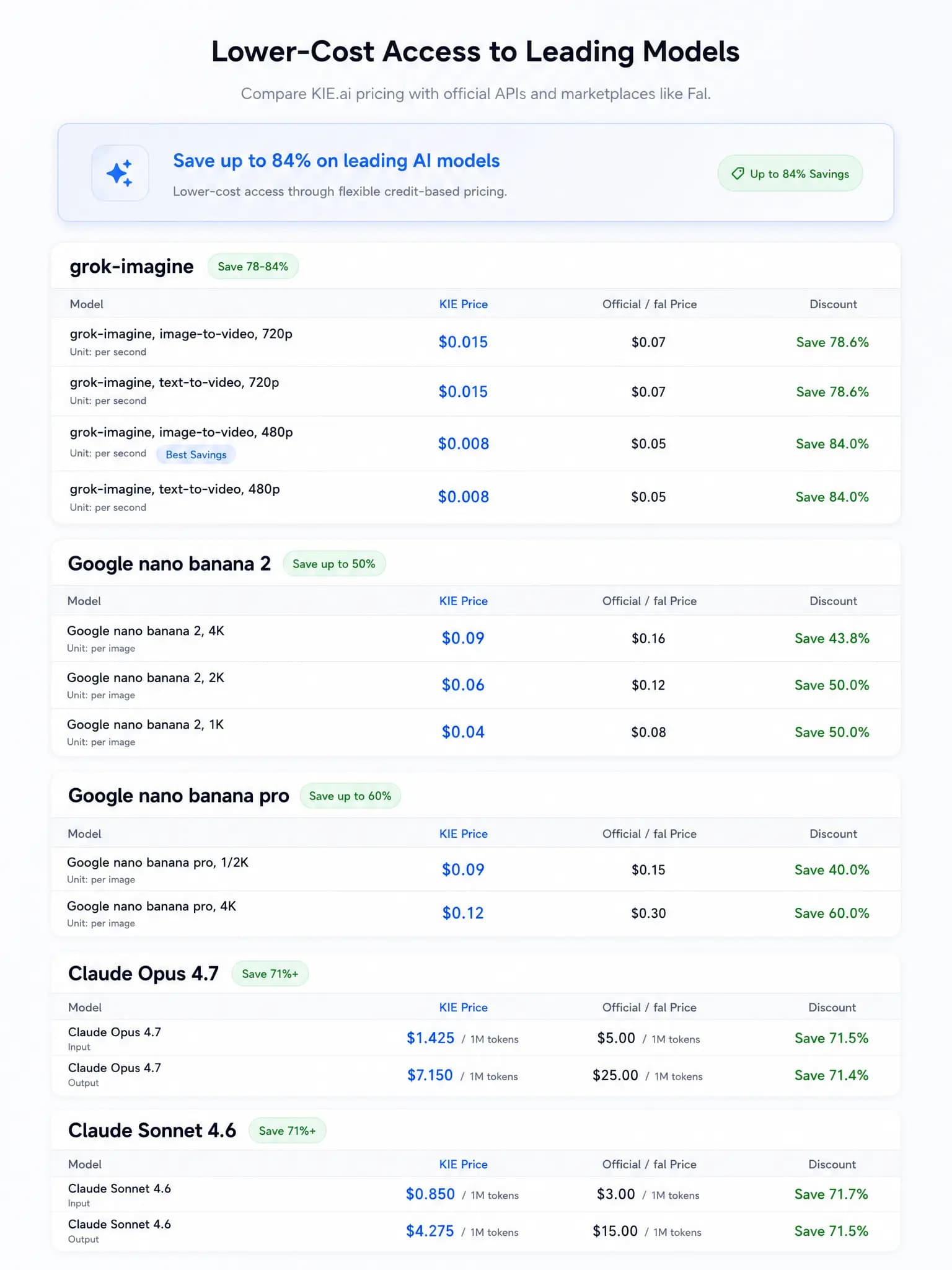Click the $0.12 official price for nano banana 2 2K
Viewport: 952px width, 1270px height.
(648, 685)
